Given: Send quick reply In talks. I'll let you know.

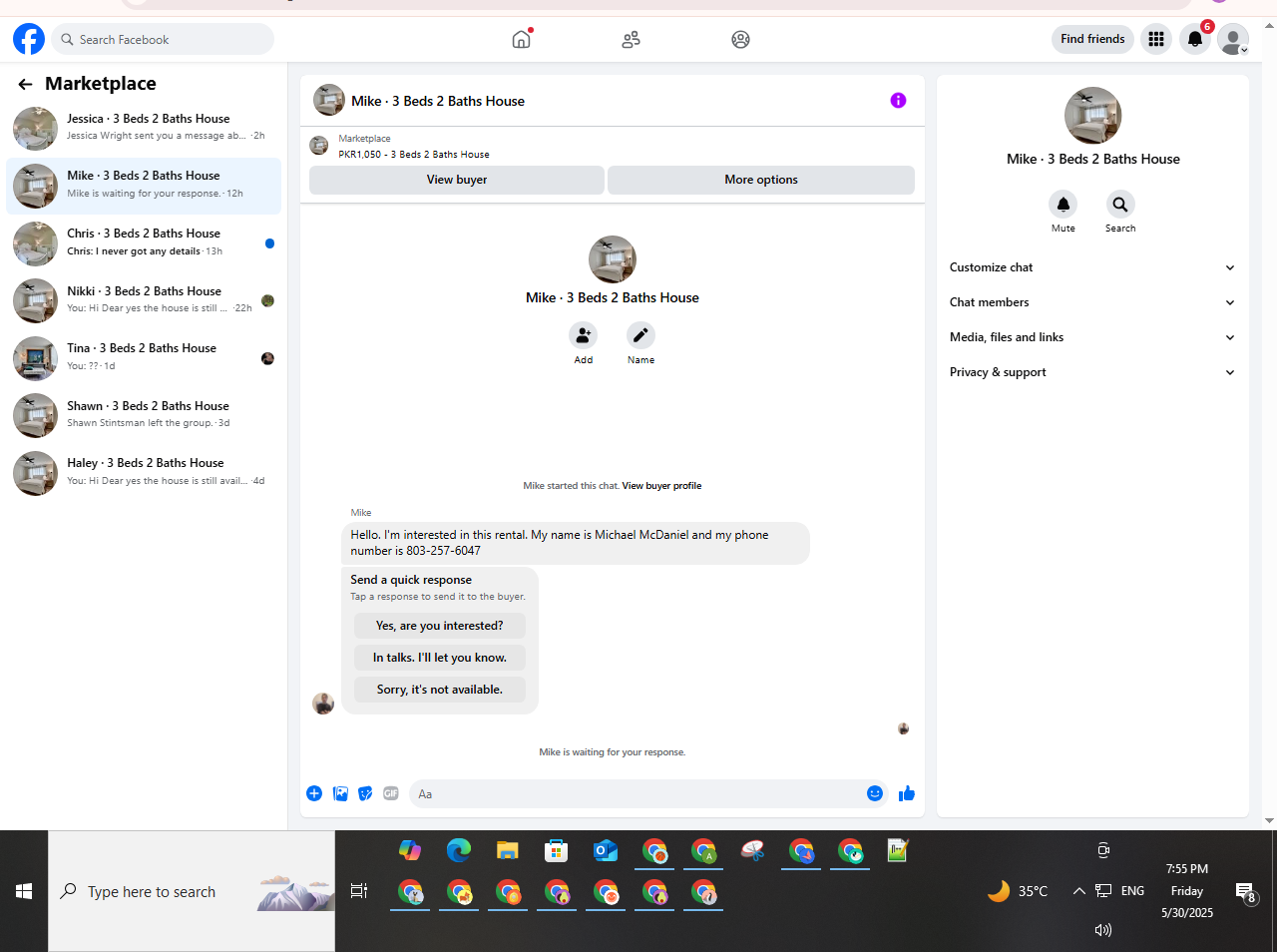Looking at the screenshot, I should 440,658.
